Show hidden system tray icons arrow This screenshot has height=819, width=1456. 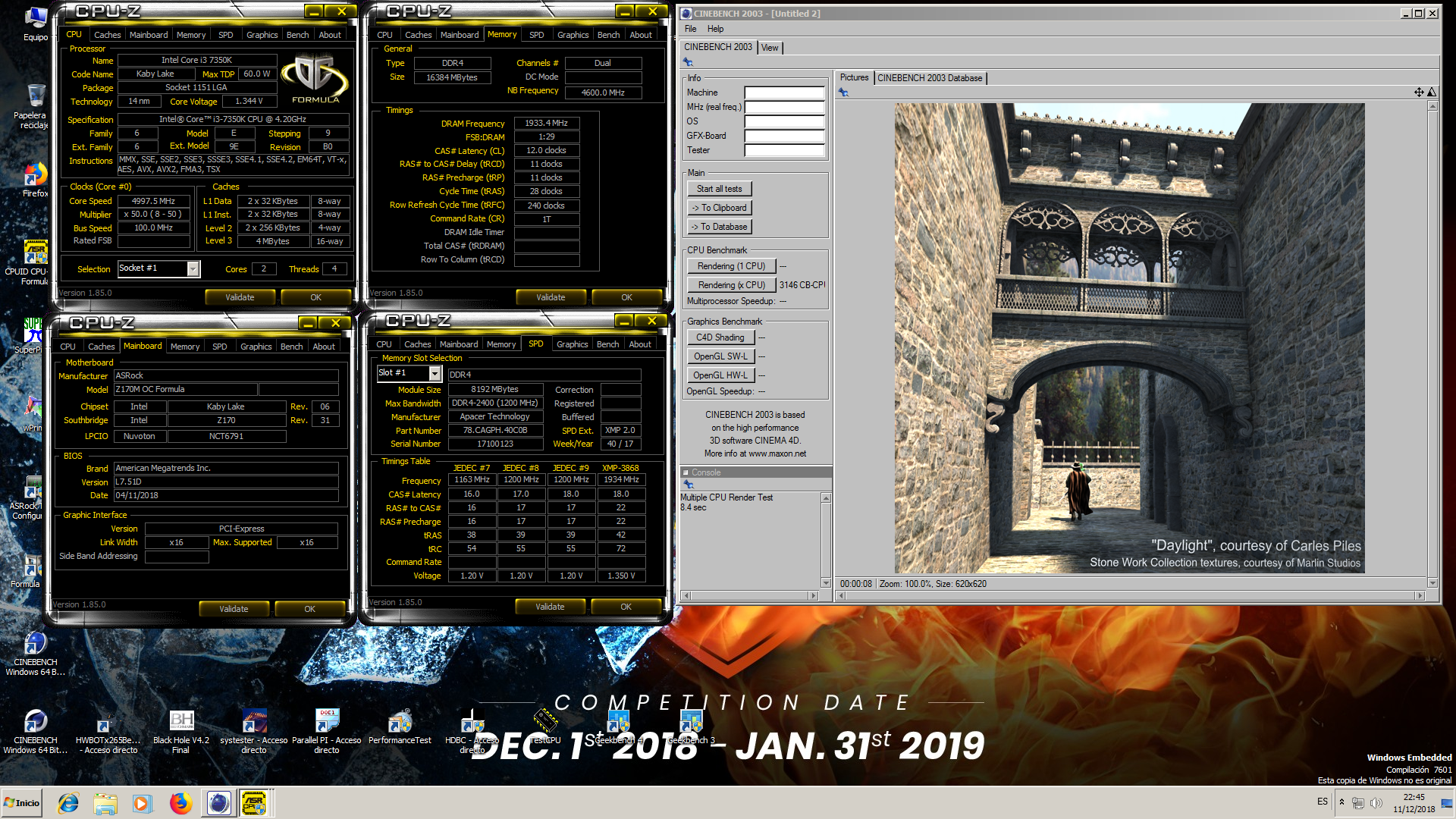1341,802
